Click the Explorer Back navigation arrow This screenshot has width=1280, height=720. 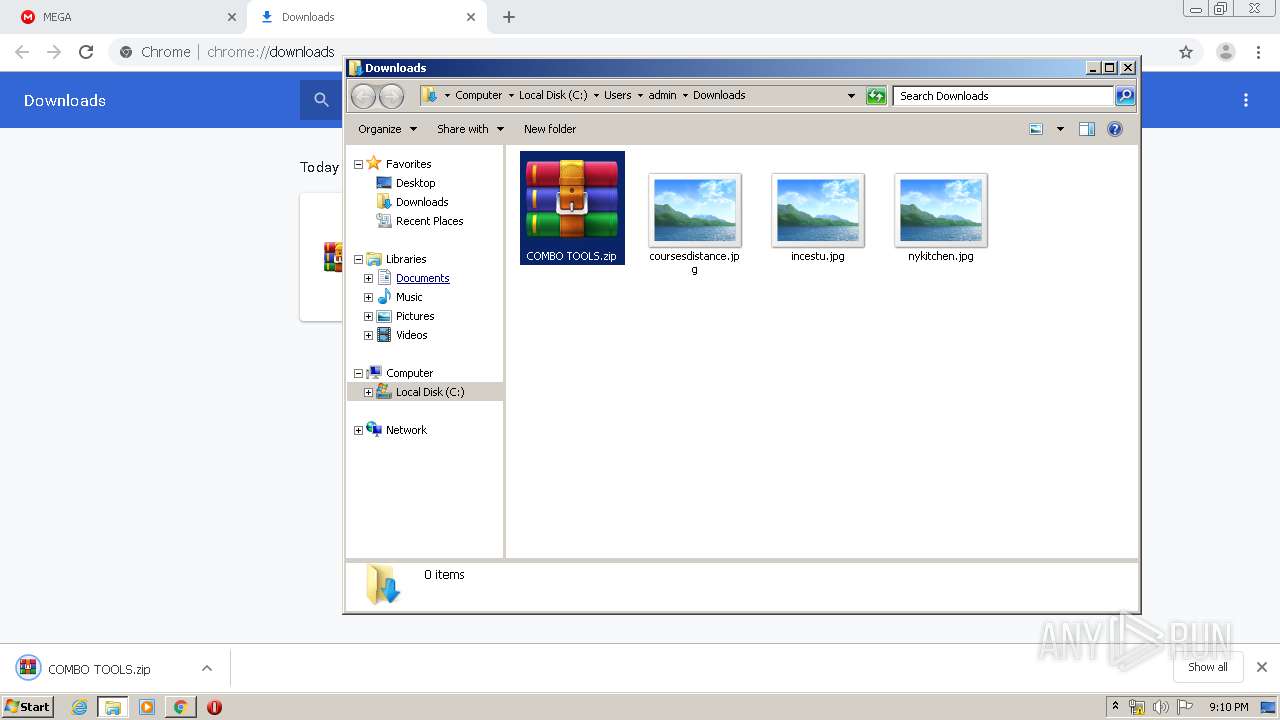(363, 96)
